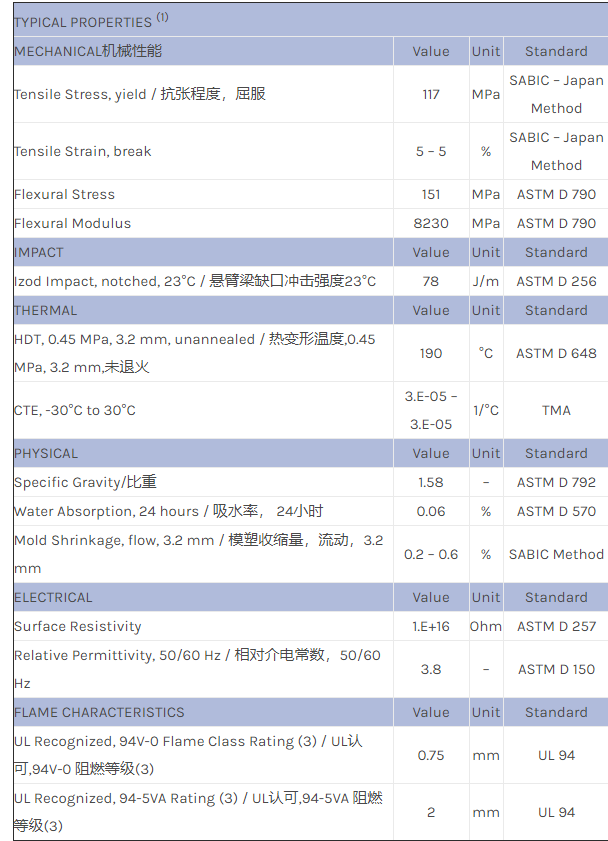Select the Surface Resistivity value 1.E+16

pos(431,626)
